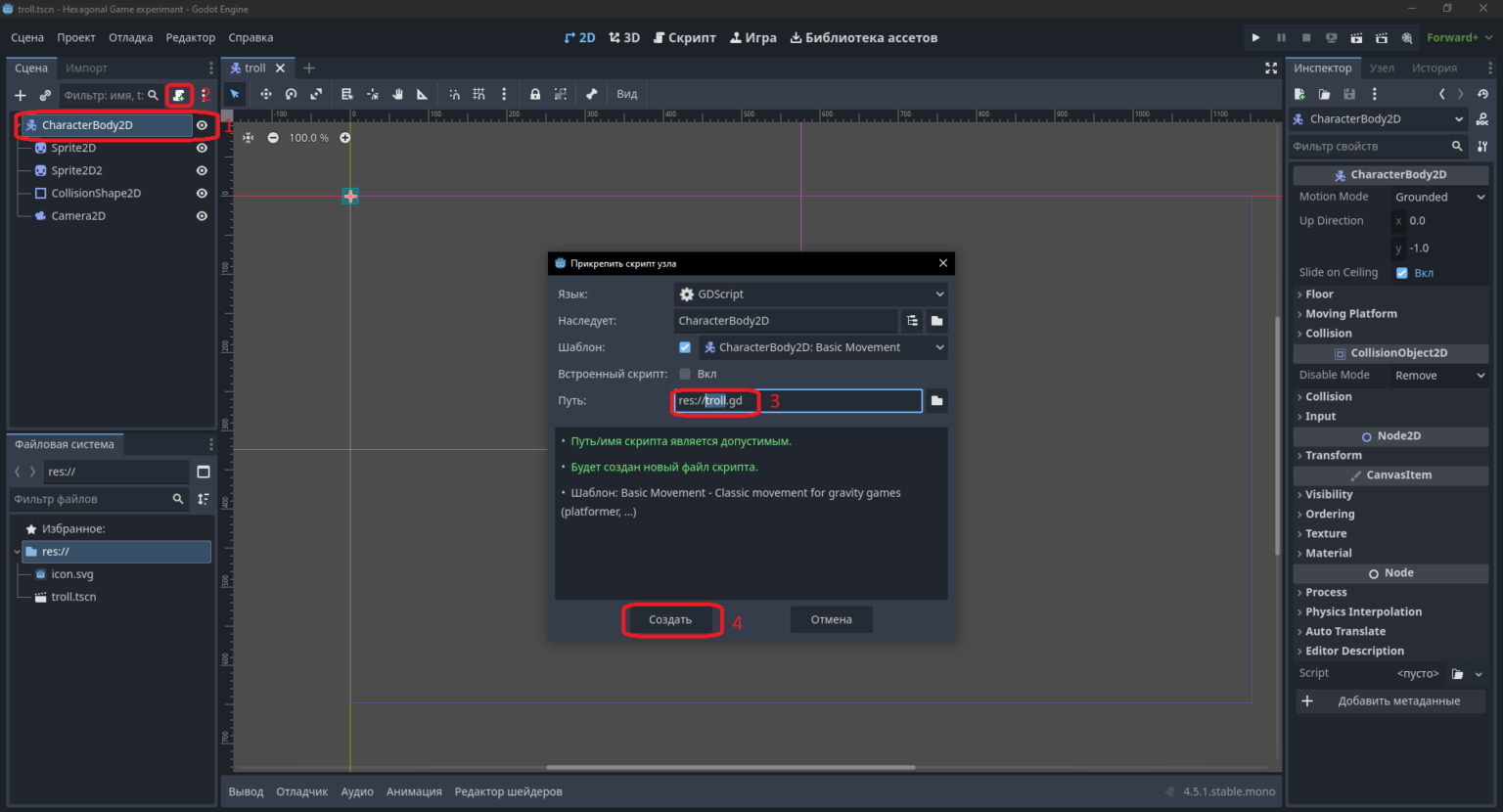Toggle the Шаблон template checkbox
This screenshot has height=812, width=1503.
point(685,347)
